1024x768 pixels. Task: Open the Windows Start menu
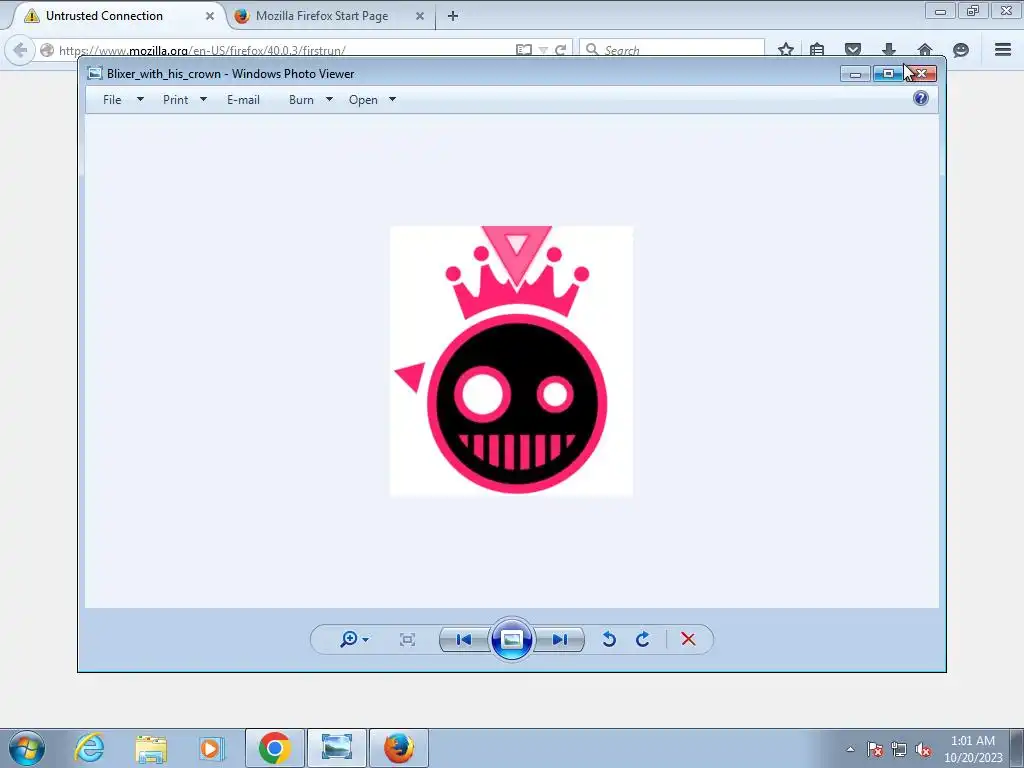27,748
